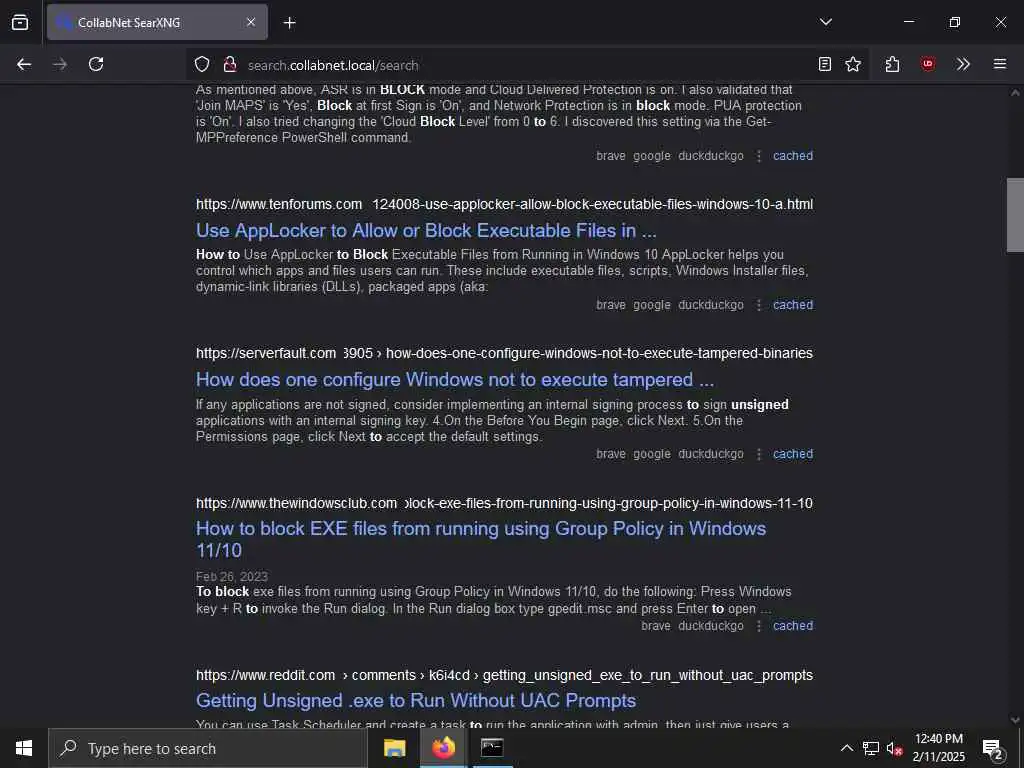Click google engine tag under AppLocker result
Viewport: 1024px width, 768px height.
pyautogui.click(x=652, y=305)
